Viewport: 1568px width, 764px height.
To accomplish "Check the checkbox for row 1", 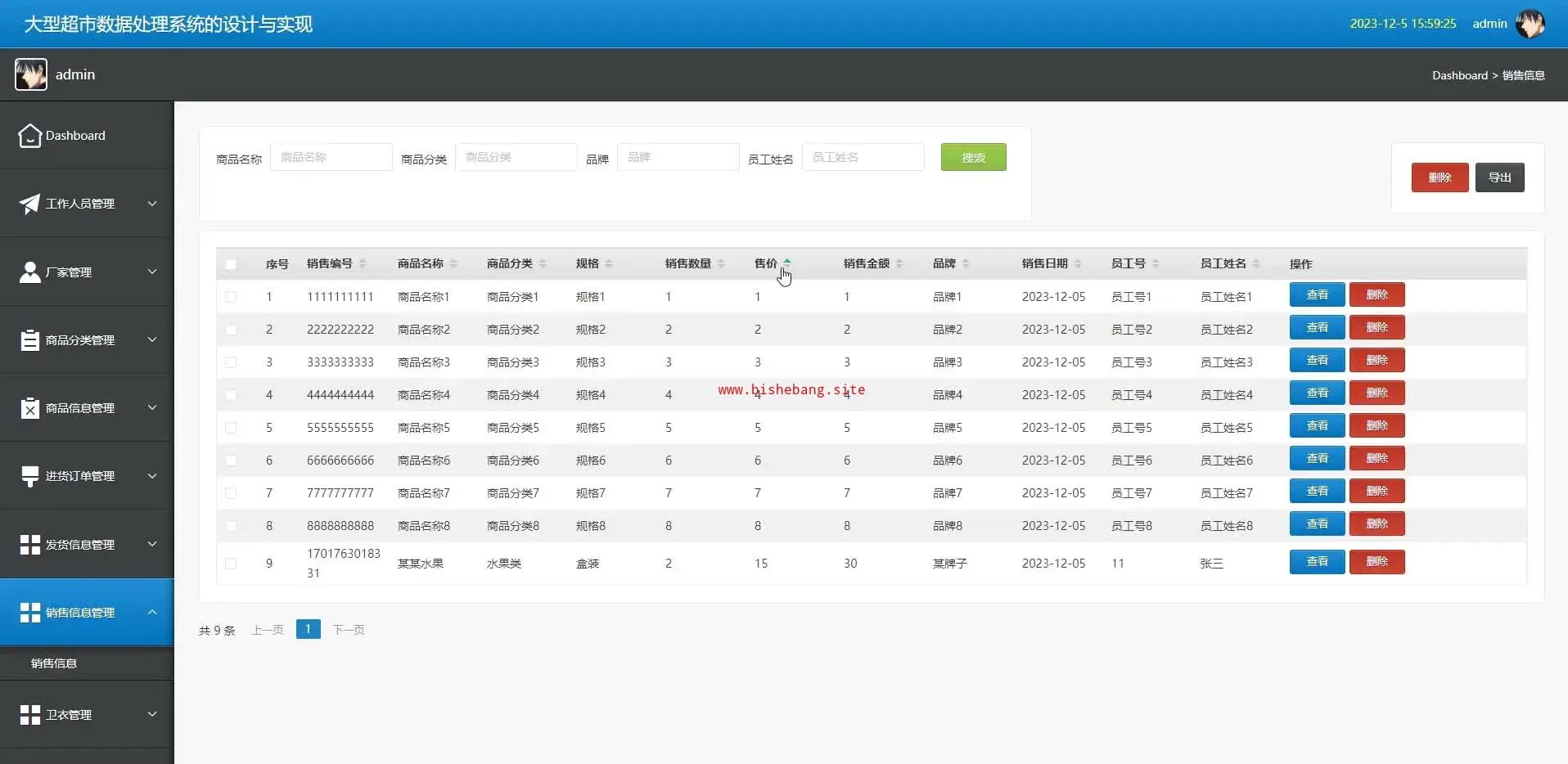I will (x=231, y=297).
